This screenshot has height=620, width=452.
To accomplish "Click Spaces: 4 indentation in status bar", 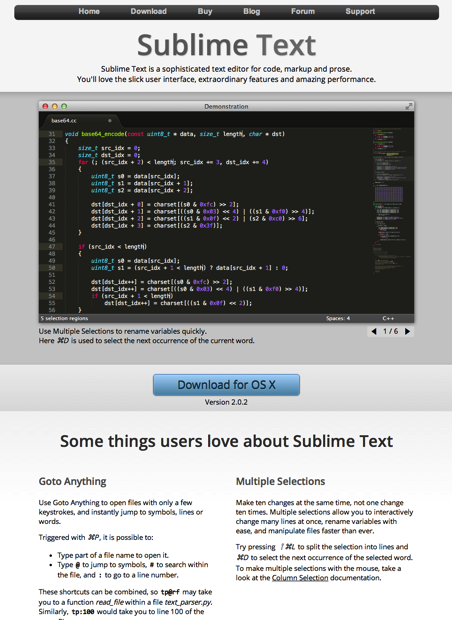I will click(x=338, y=318).
